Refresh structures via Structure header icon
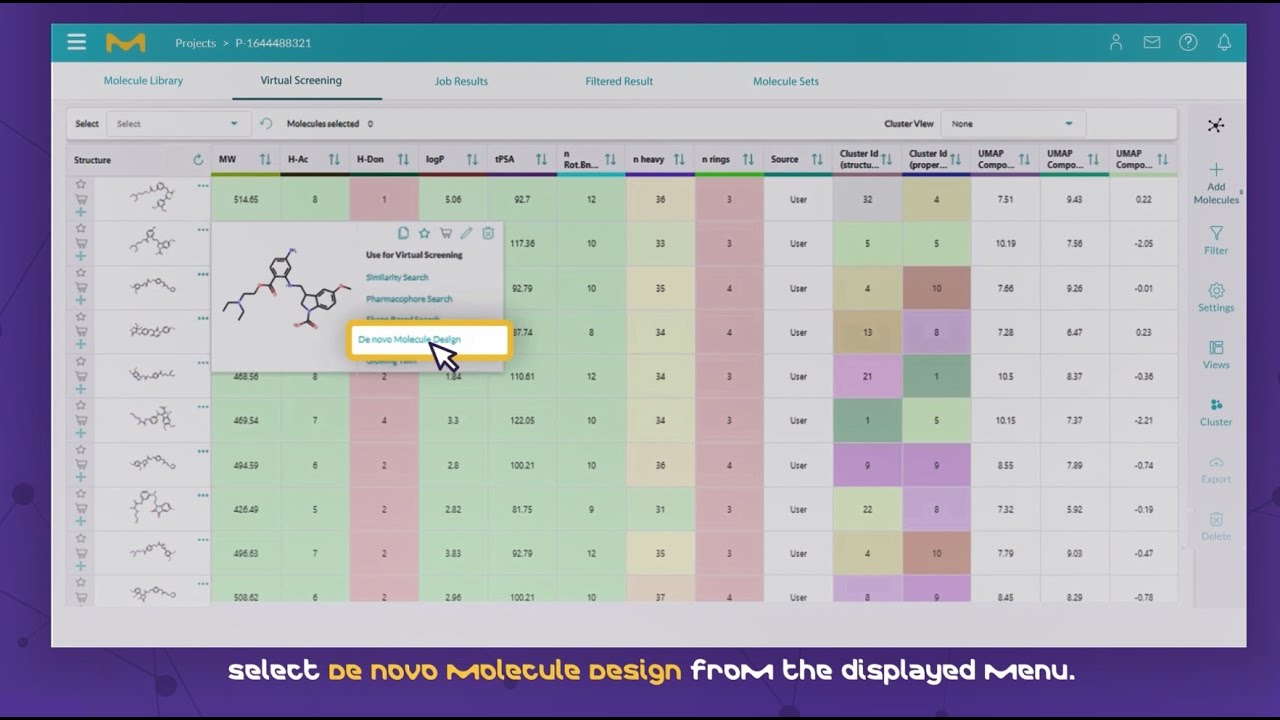 [198, 160]
